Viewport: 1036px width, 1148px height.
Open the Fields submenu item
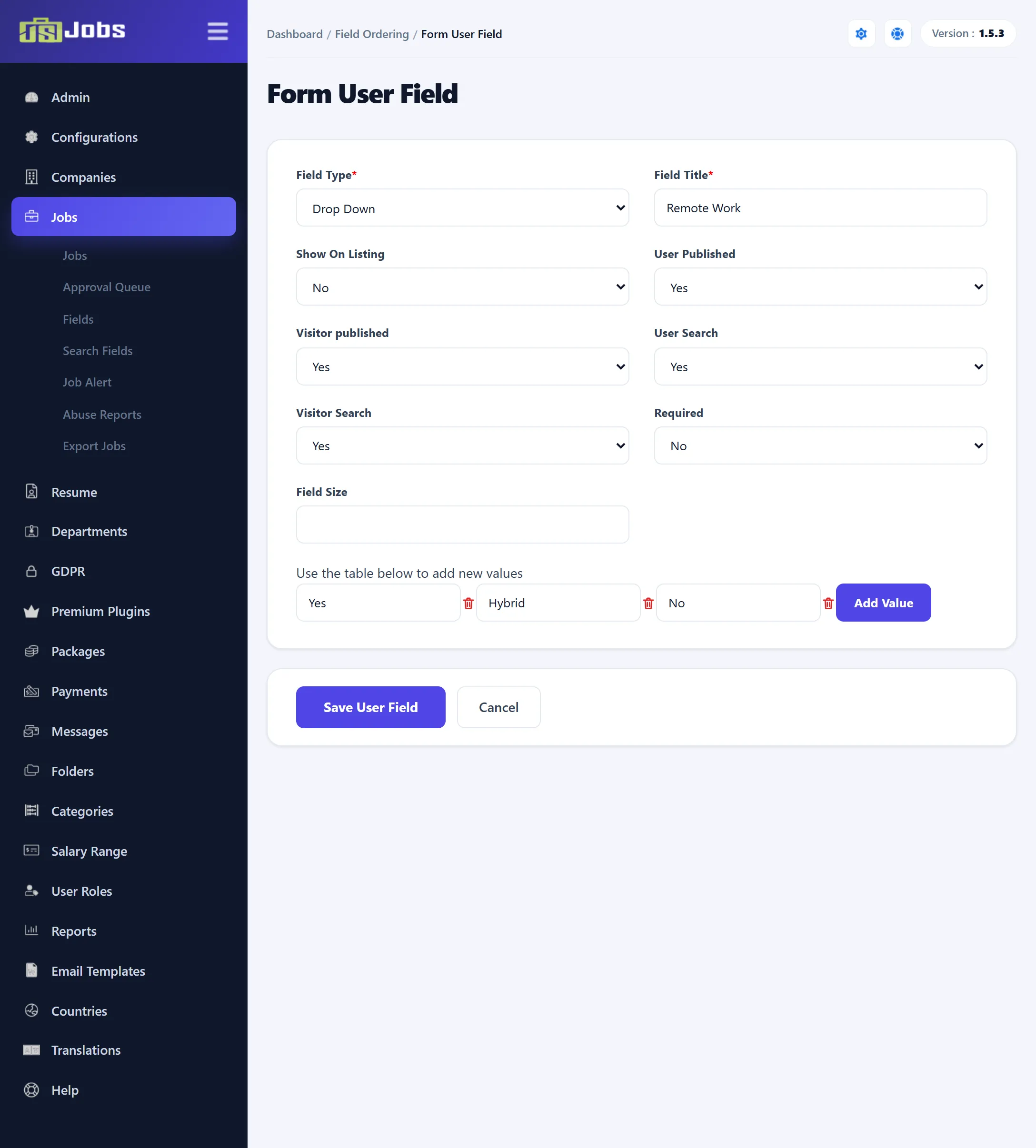pos(78,319)
